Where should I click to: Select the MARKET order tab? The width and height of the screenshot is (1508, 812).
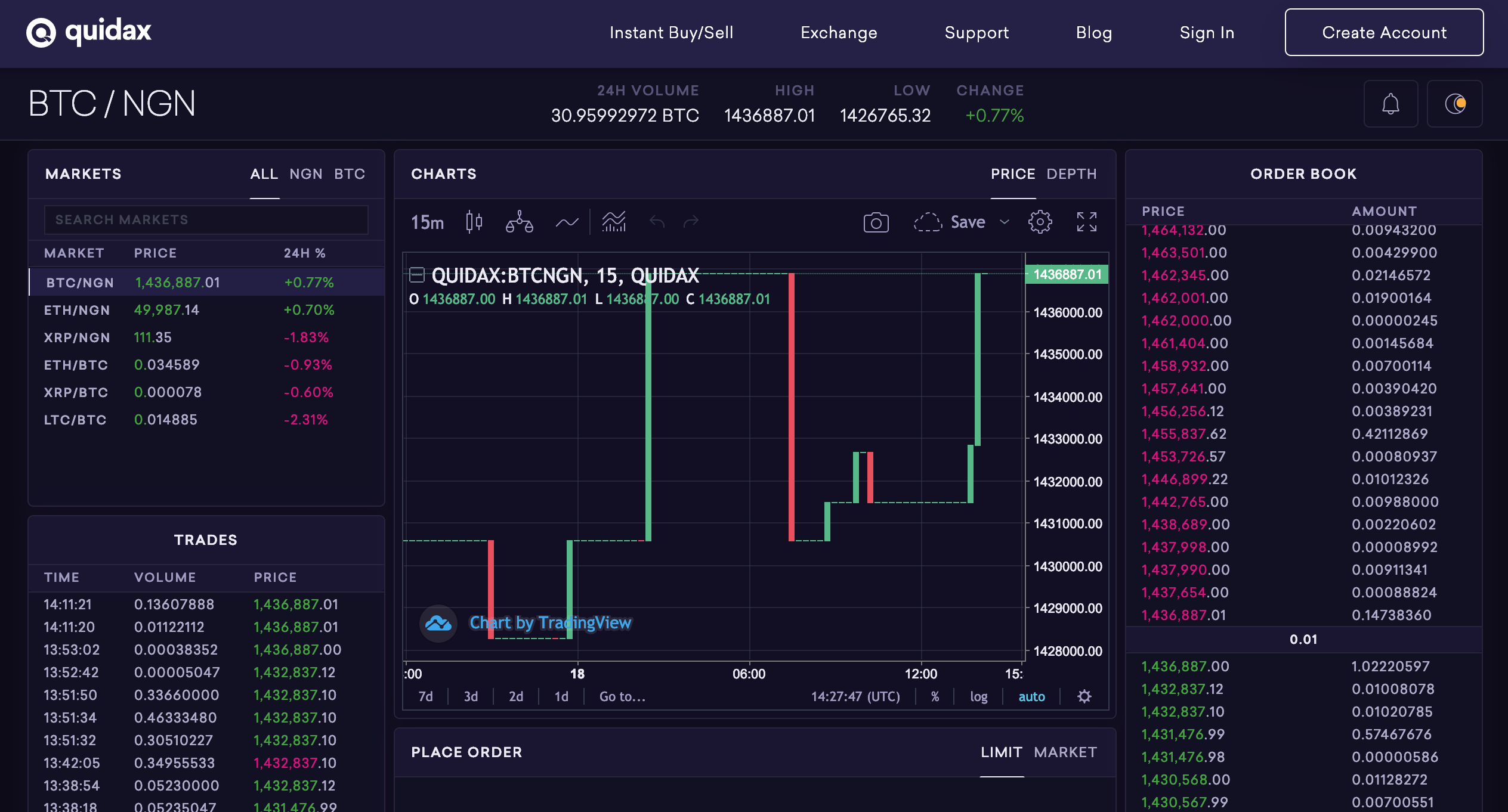click(1065, 752)
